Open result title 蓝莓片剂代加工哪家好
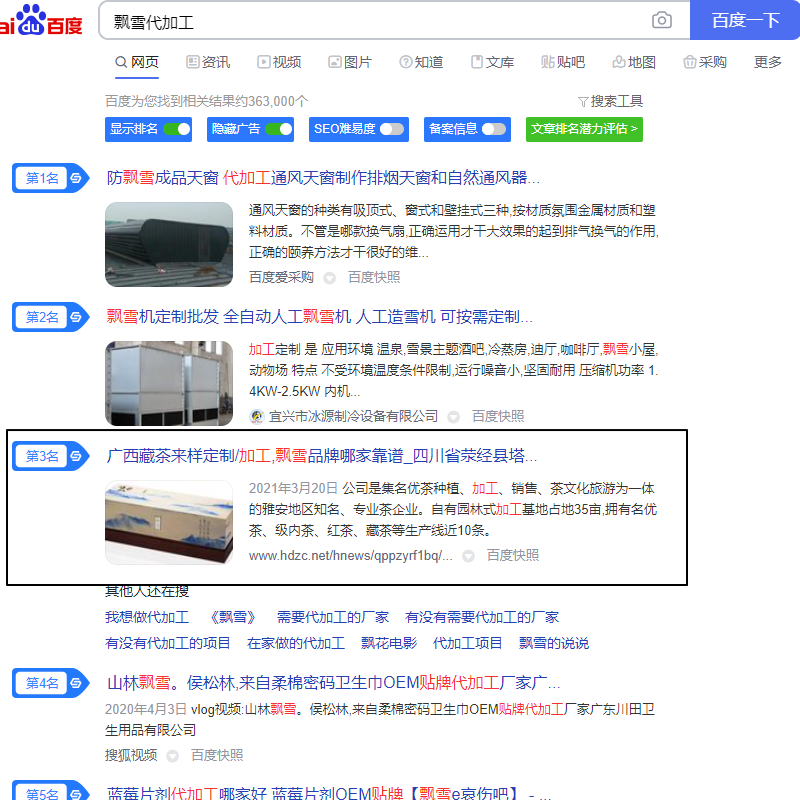 point(329,793)
